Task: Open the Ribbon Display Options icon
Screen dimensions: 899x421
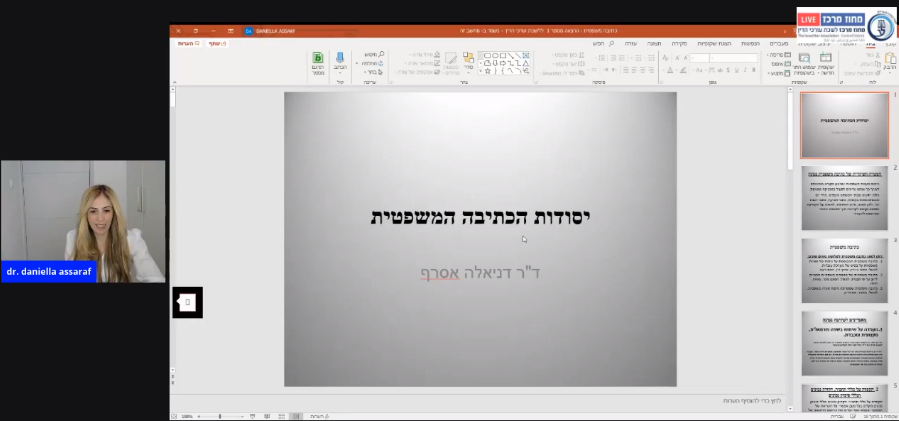Action: 230,31
